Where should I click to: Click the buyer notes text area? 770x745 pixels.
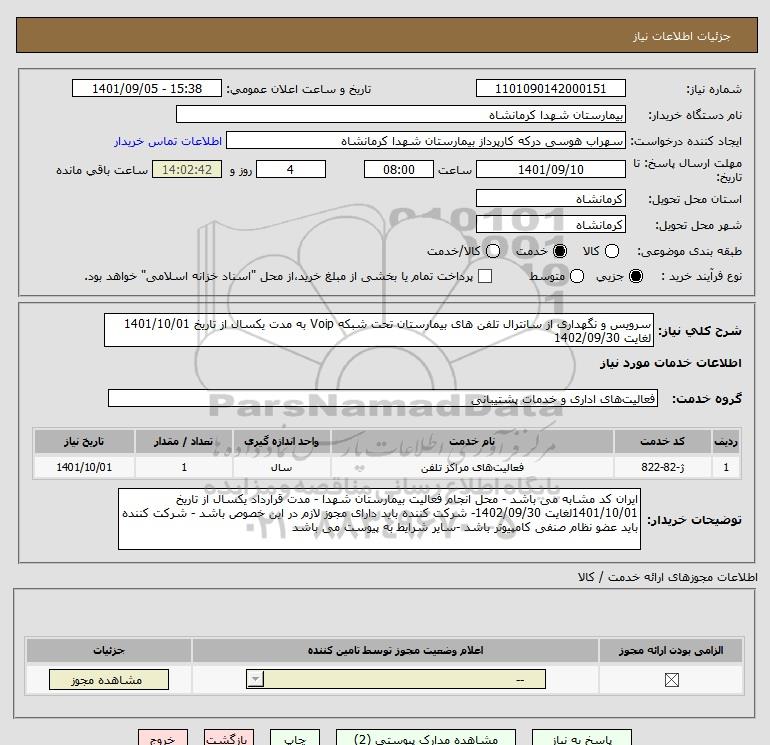379,519
